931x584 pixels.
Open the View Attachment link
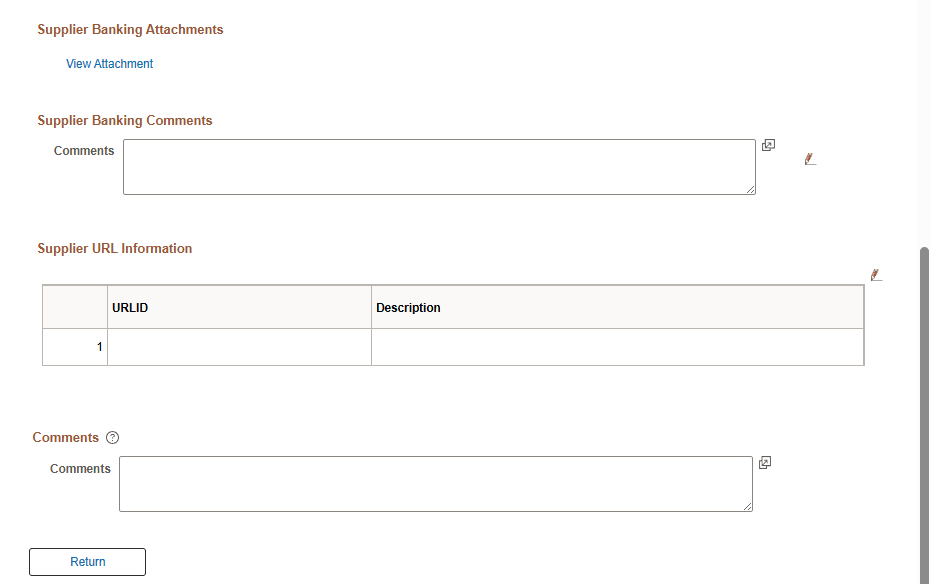109,63
